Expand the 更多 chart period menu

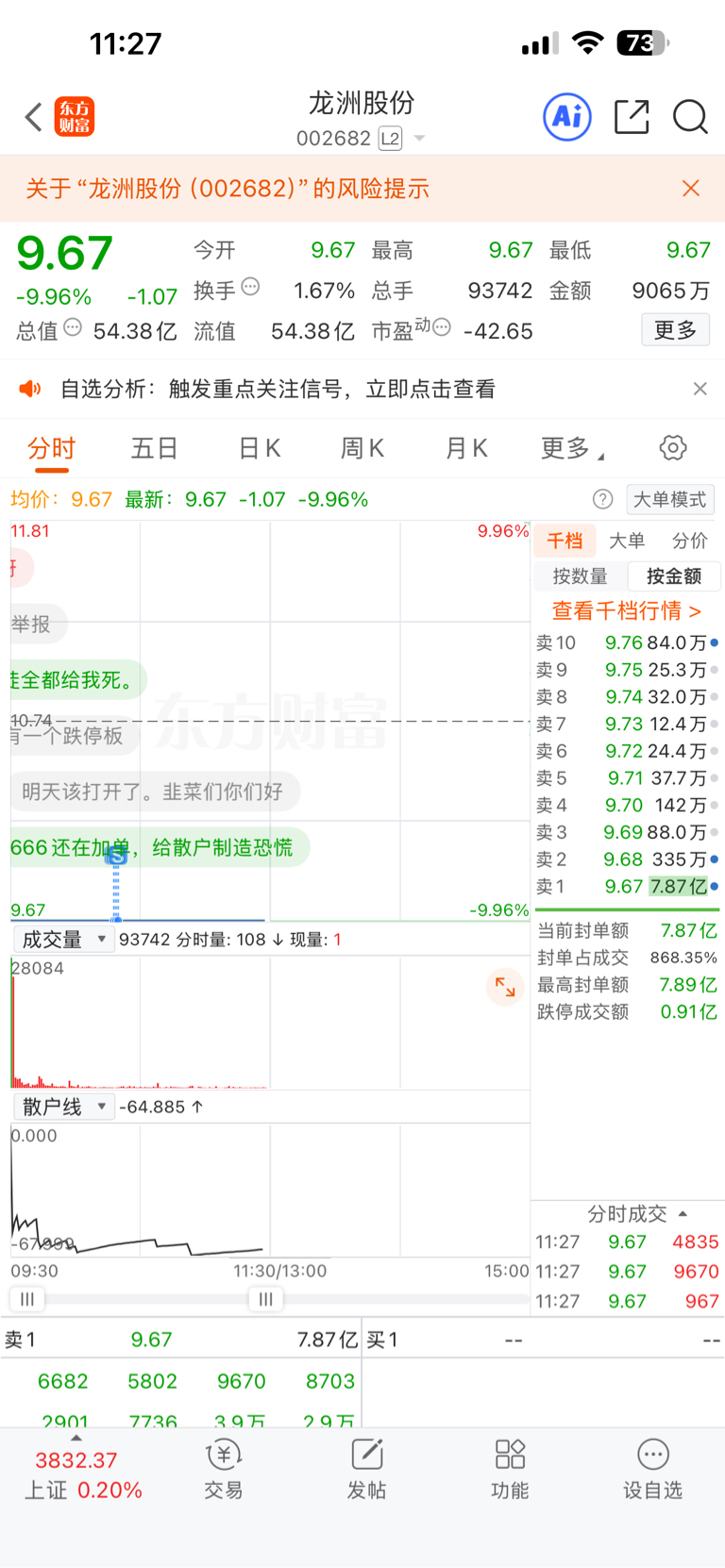[x=572, y=448]
